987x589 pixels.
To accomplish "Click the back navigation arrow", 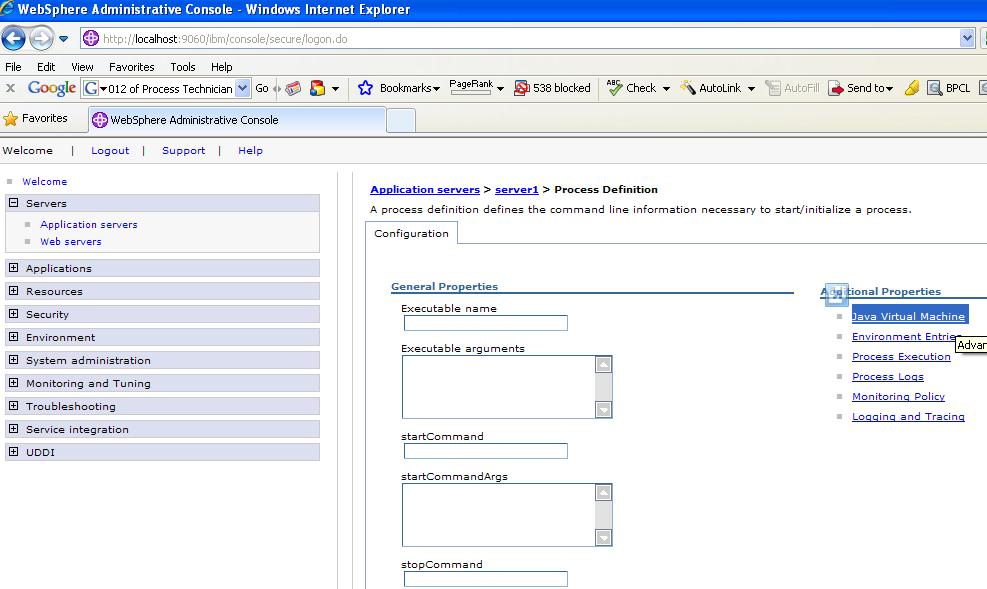I will pyautogui.click(x=13, y=38).
